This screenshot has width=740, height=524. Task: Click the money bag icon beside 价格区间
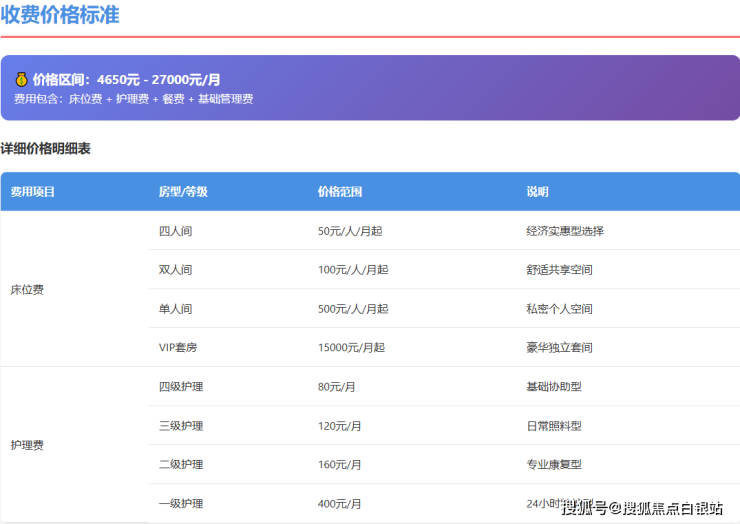click(21, 79)
